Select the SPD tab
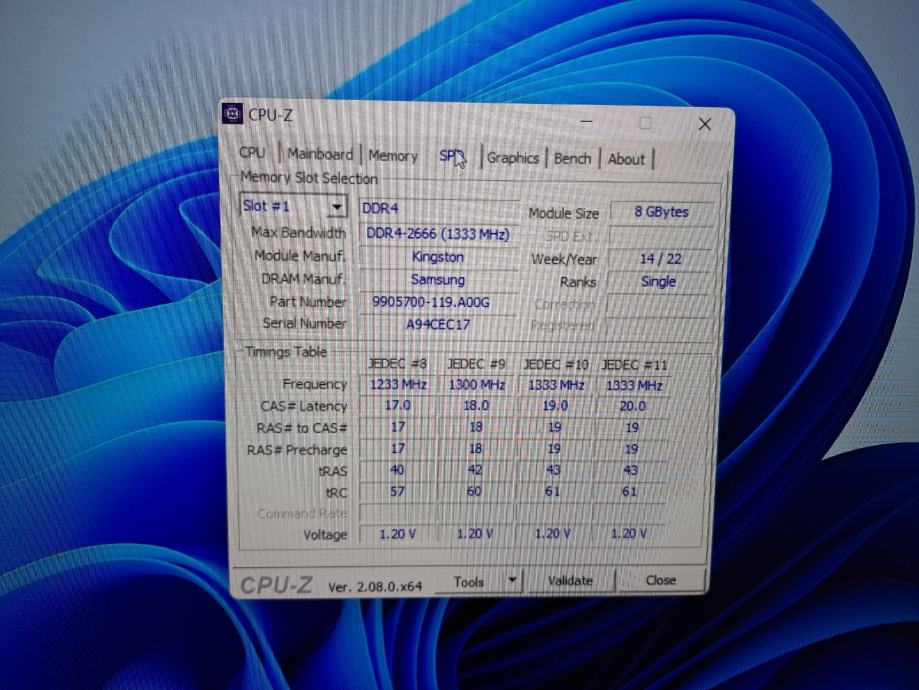 point(452,156)
